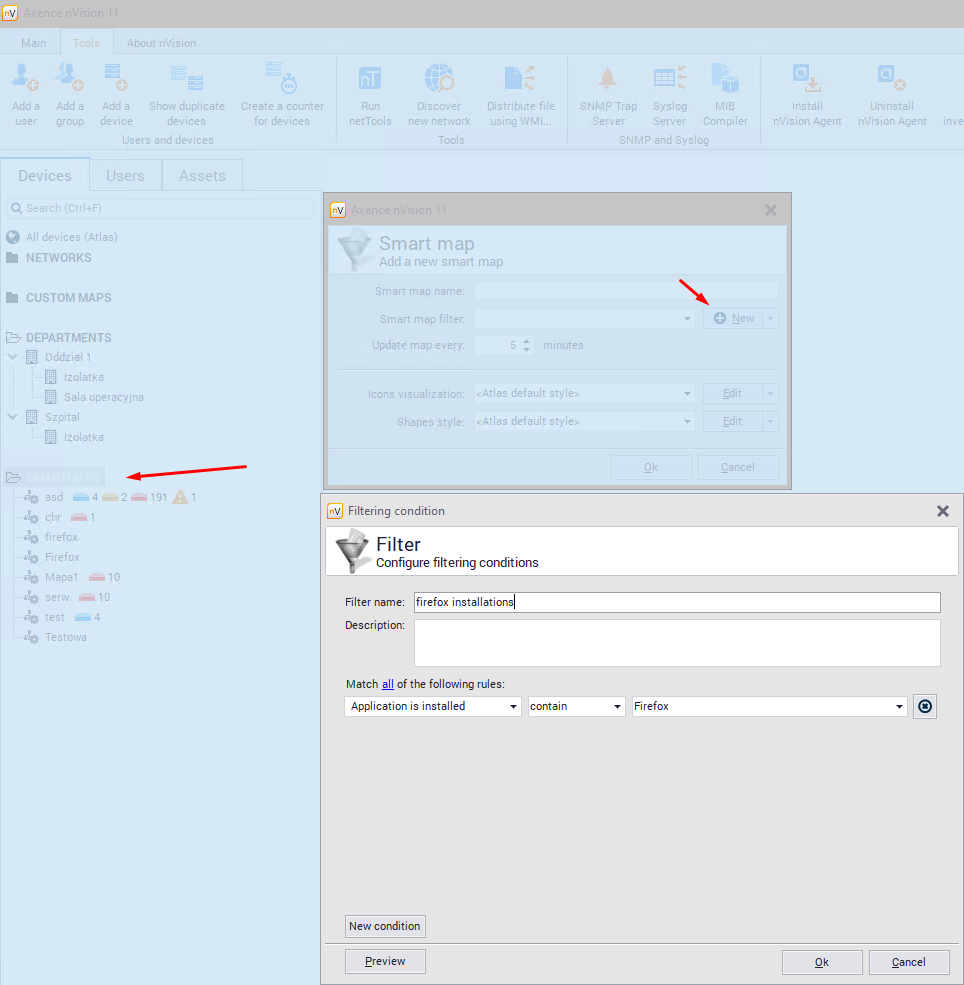Confirm the filter with the Ok button
The width and height of the screenshot is (964, 985).
821,962
